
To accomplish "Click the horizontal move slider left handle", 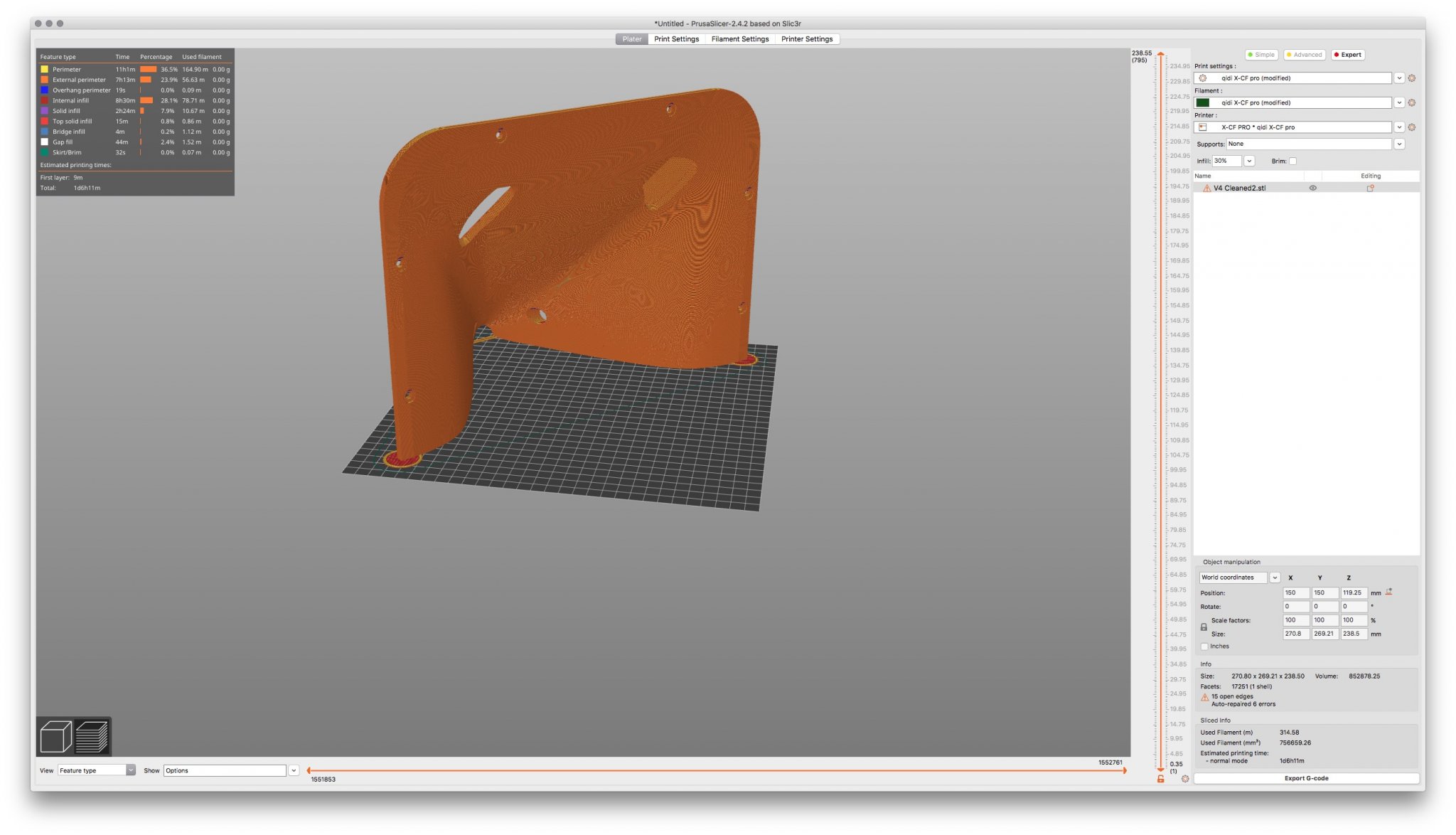I will click(x=309, y=770).
